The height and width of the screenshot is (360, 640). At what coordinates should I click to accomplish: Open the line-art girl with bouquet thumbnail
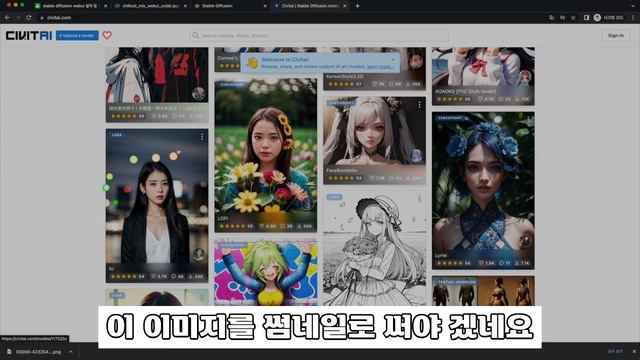374,248
